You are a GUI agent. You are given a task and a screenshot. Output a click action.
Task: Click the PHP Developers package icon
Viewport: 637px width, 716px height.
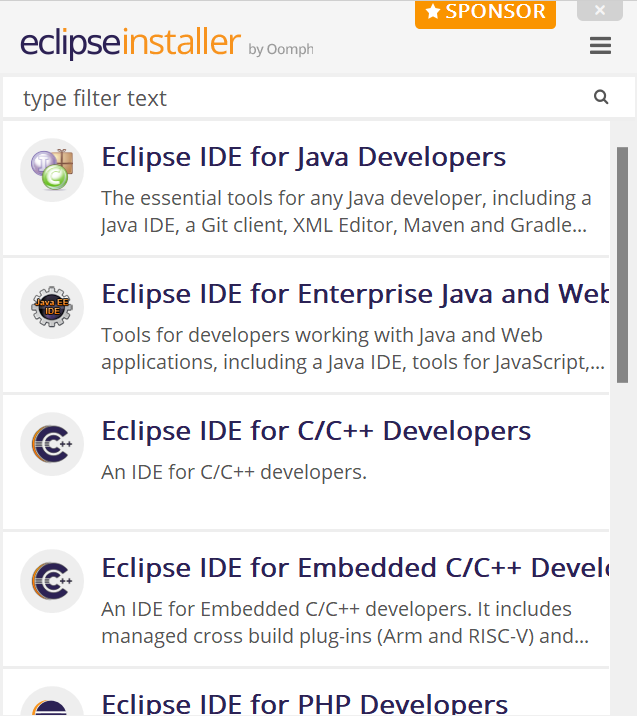tap(52, 701)
